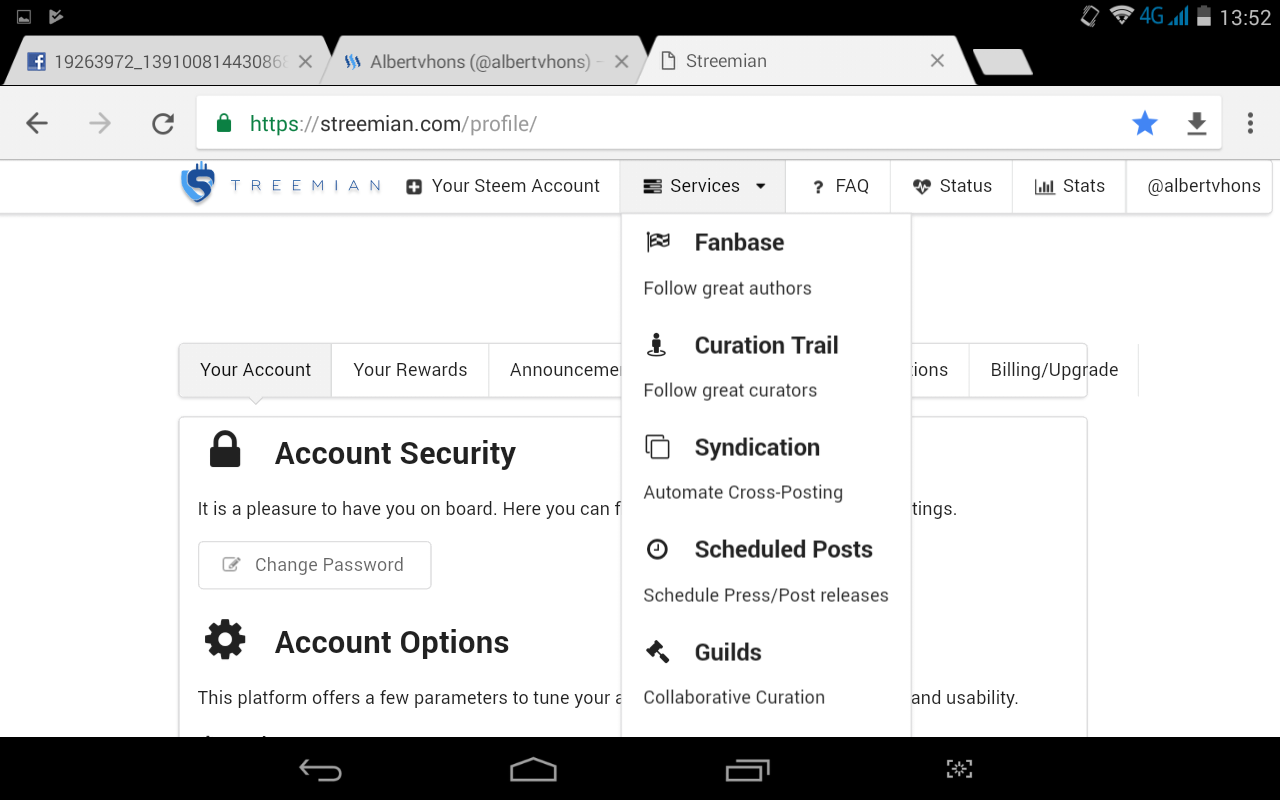Click the Fanbase flag icon
This screenshot has width=1280, height=800.
(658, 241)
